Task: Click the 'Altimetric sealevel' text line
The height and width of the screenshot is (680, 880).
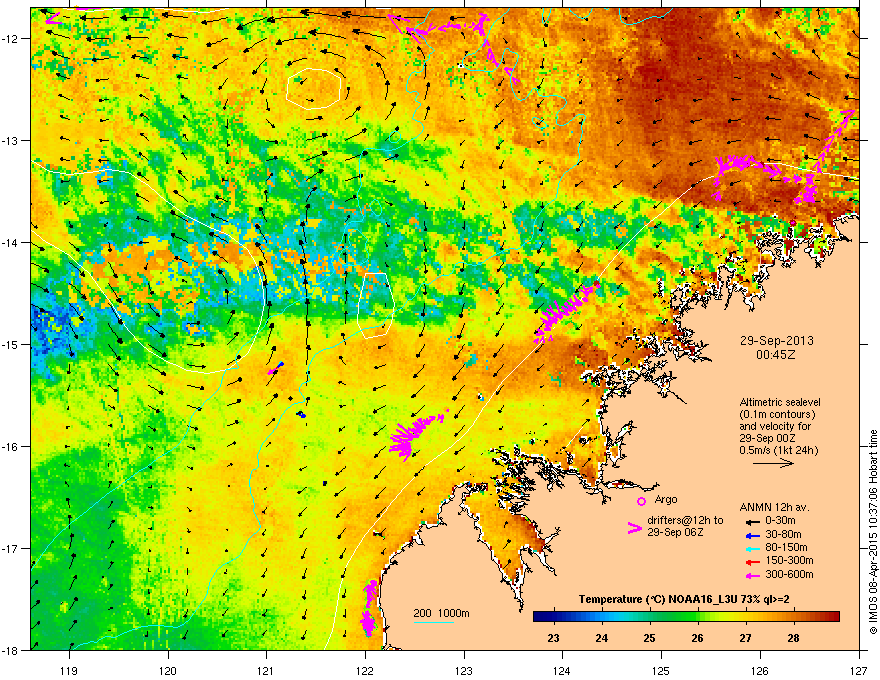Action: click(780, 402)
